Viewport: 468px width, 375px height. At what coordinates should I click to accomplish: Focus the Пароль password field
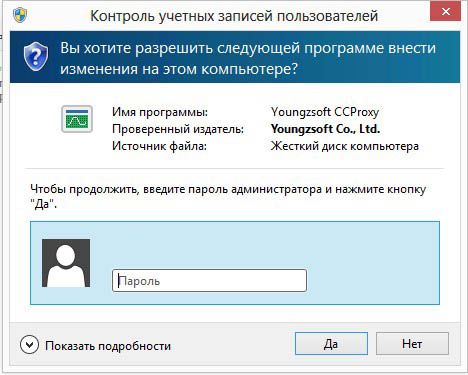209,281
